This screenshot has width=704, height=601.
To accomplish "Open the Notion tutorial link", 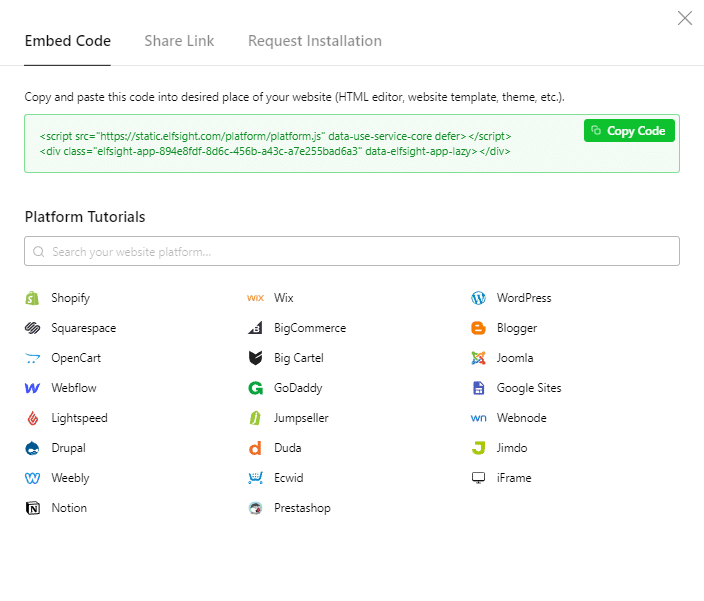I will click(69, 509).
